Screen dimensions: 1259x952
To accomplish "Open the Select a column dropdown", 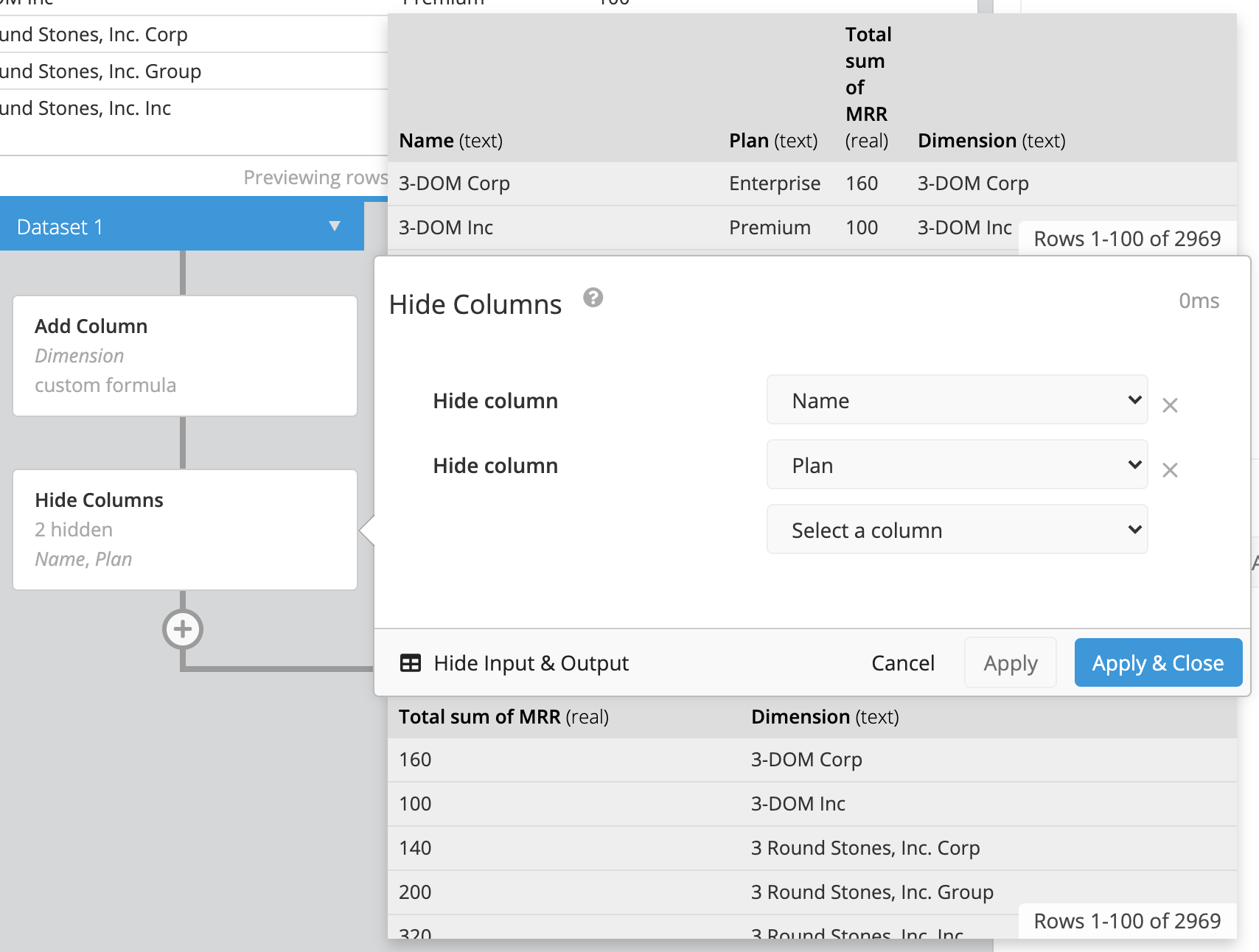I will tap(957, 530).
